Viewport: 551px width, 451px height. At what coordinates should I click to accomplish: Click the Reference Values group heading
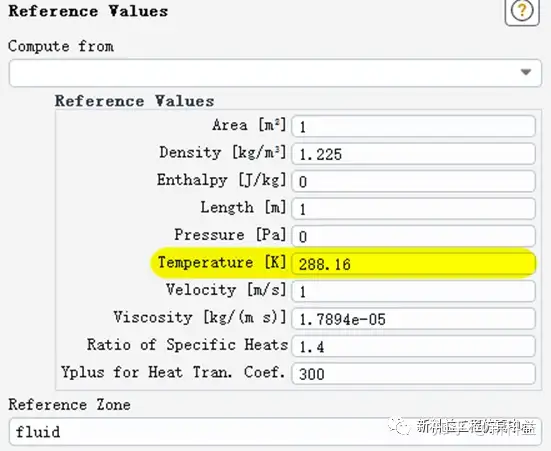134,101
